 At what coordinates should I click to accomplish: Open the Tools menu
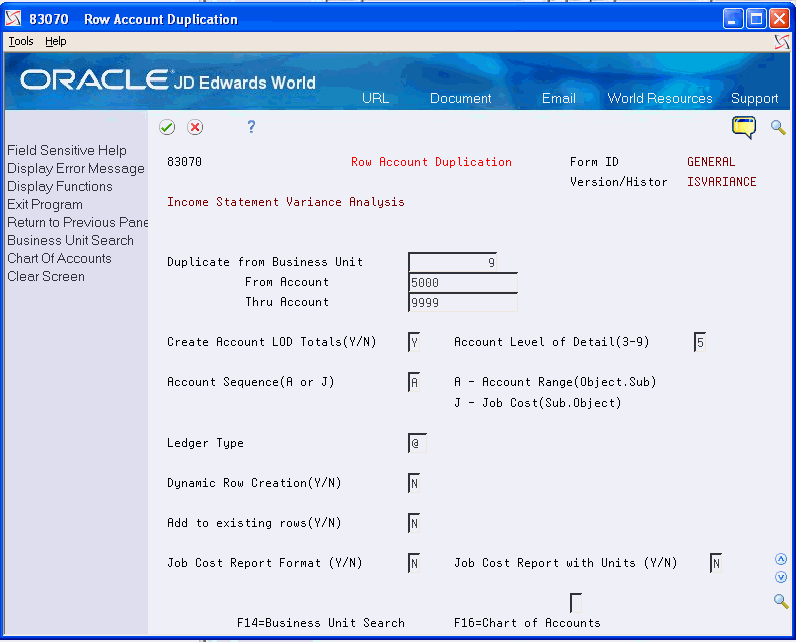tap(21, 41)
